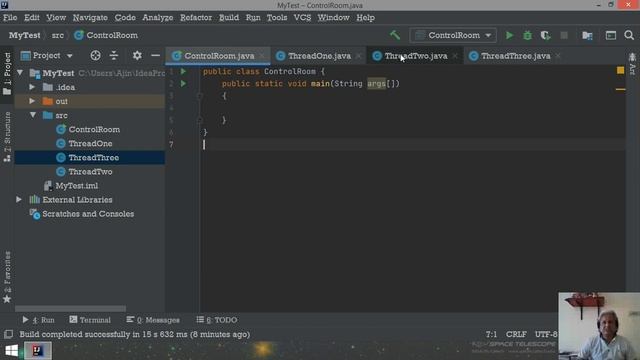Open the Build menu

tap(229, 18)
